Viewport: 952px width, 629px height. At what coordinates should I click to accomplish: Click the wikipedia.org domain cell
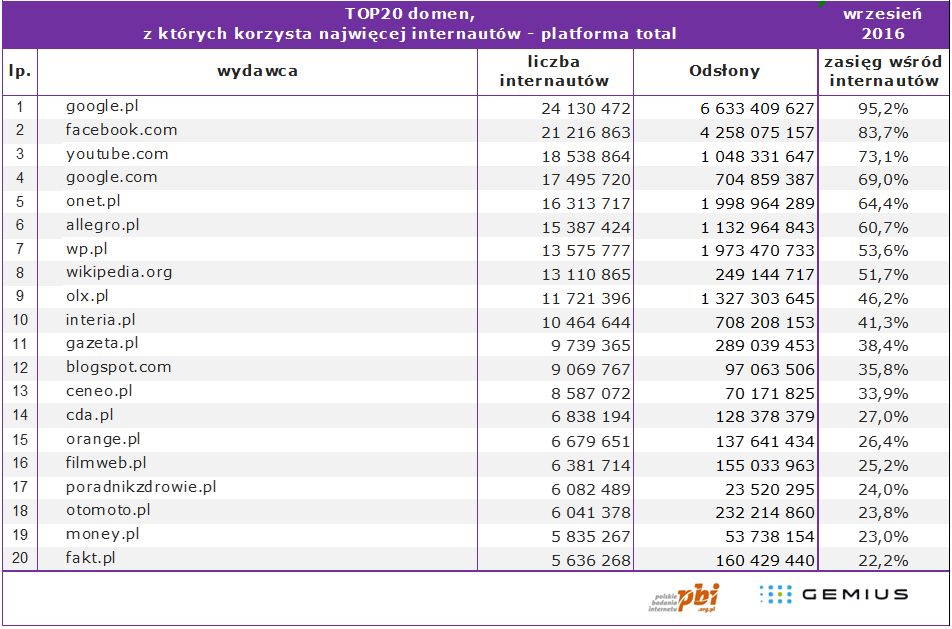tap(119, 273)
